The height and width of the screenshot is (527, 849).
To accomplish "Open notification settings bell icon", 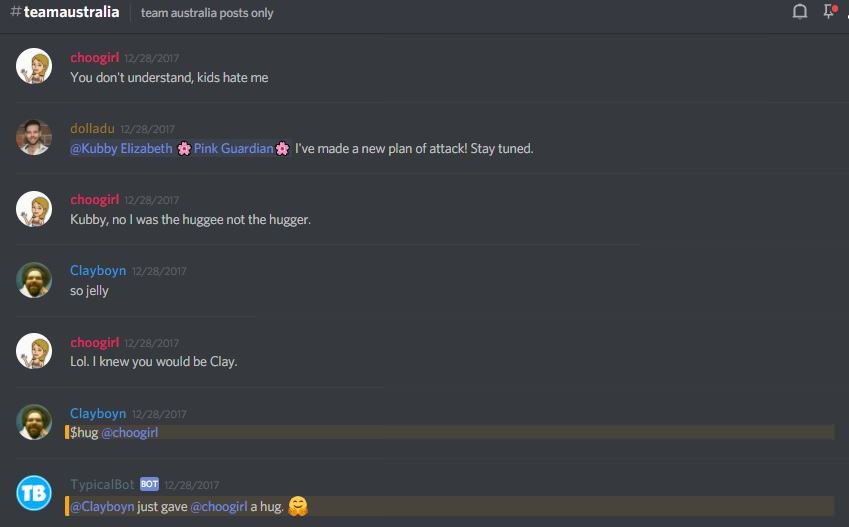I will [800, 11].
